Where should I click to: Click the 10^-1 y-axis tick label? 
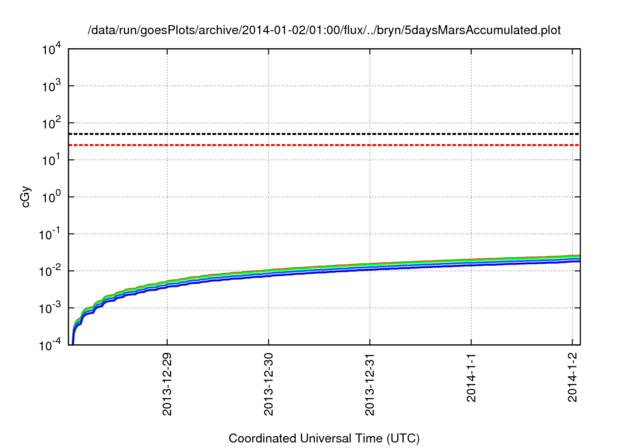click(50, 235)
